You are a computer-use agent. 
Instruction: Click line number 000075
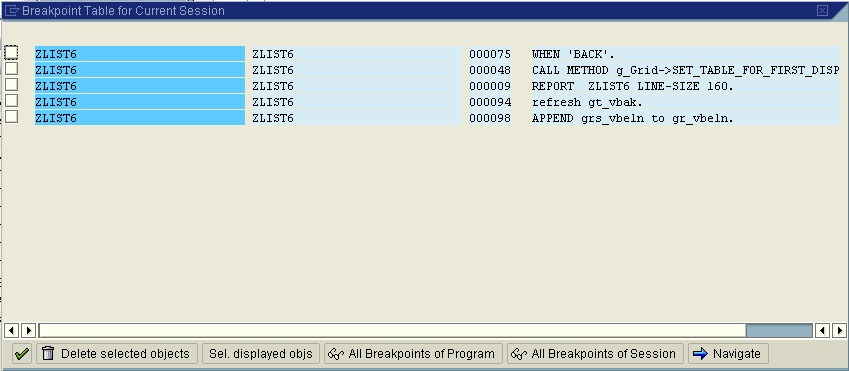pyautogui.click(x=490, y=54)
